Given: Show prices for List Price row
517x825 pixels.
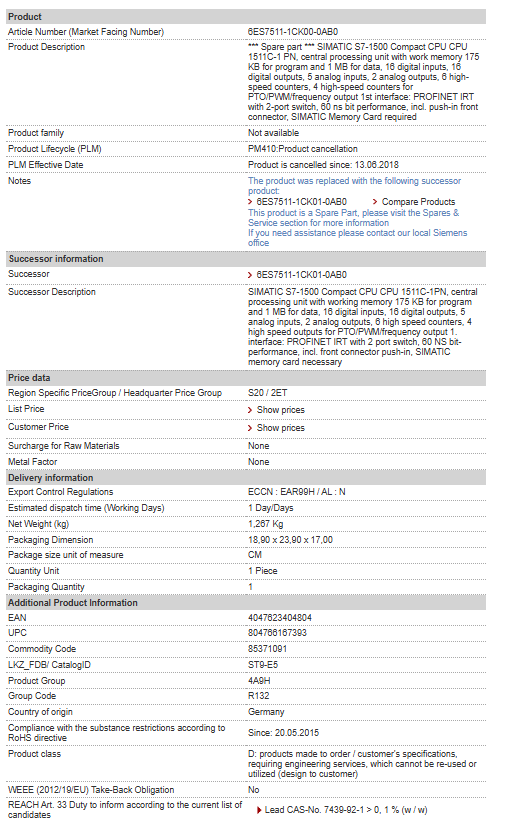Looking at the screenshot, I should [280, 410].
